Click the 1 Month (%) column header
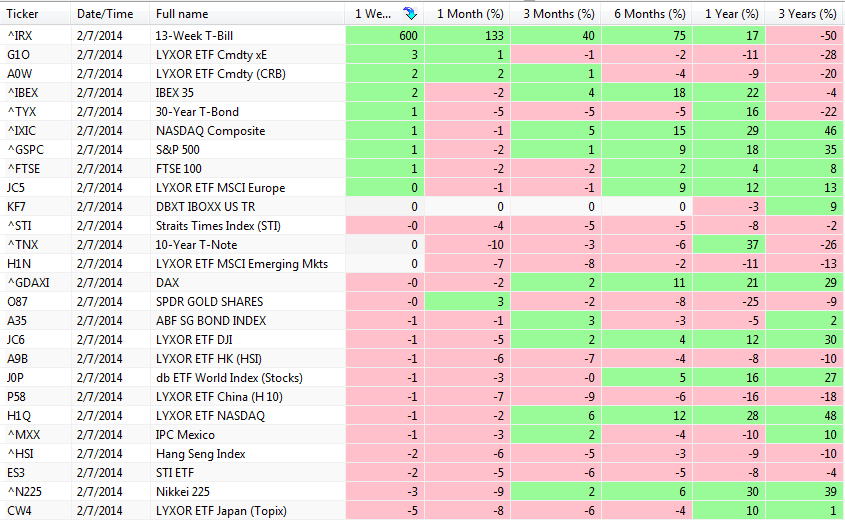Viewport: 845px width, 520px height. pos(470,14)
